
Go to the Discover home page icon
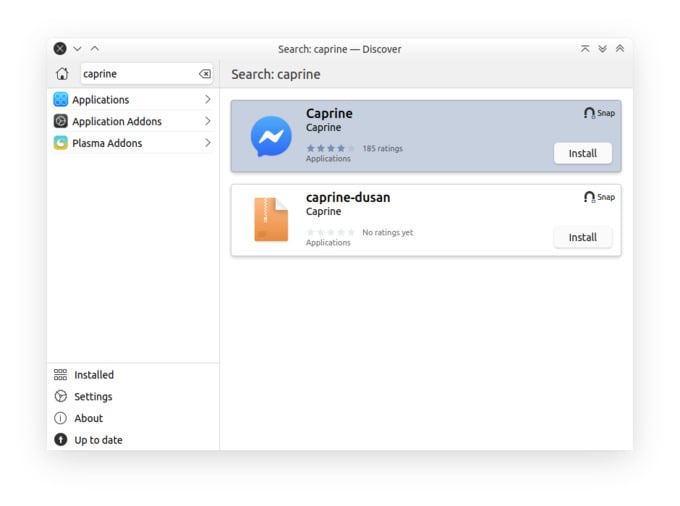pos(62,74)
